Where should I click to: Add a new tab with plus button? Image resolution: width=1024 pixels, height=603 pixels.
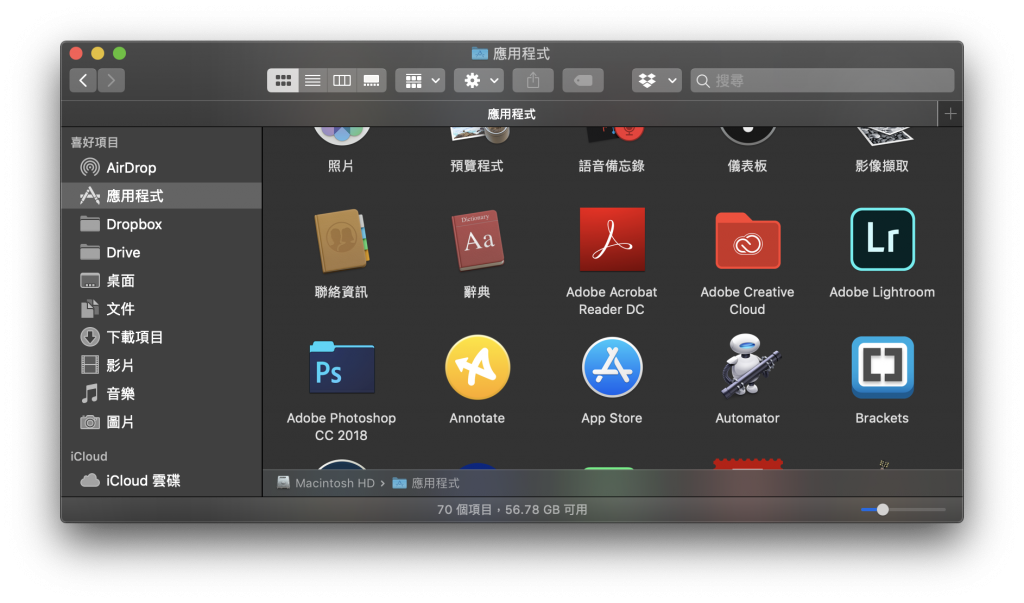pos(950,114)
